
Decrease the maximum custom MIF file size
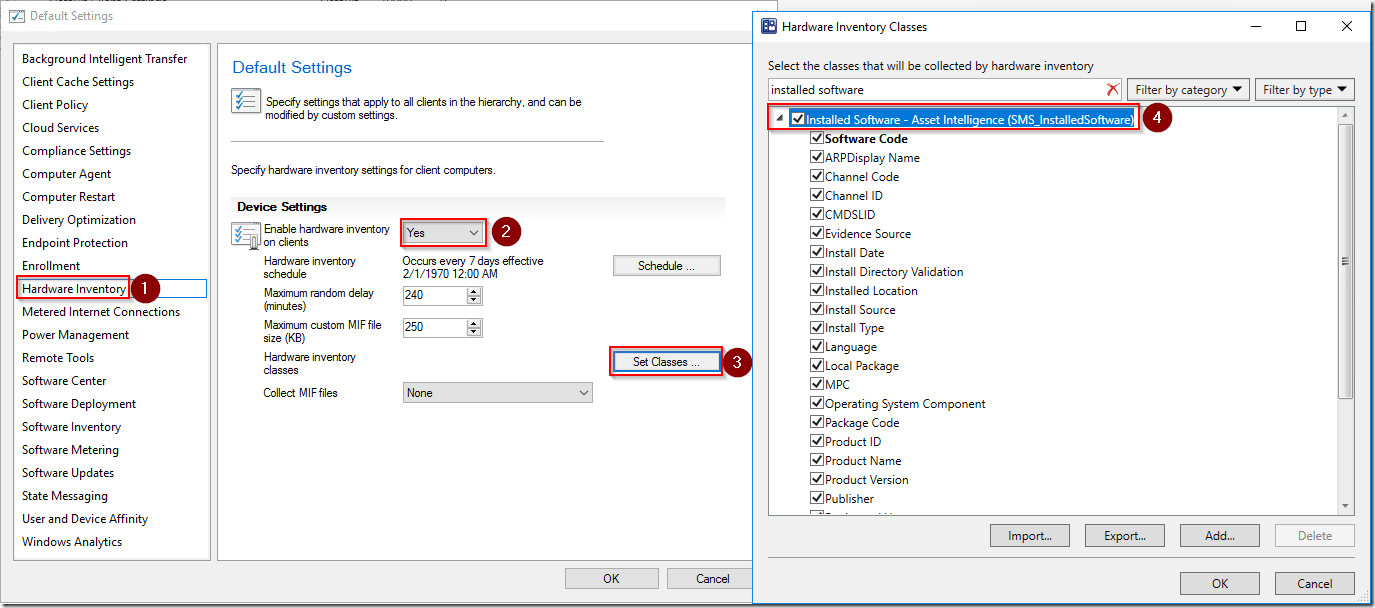point(474,332)
